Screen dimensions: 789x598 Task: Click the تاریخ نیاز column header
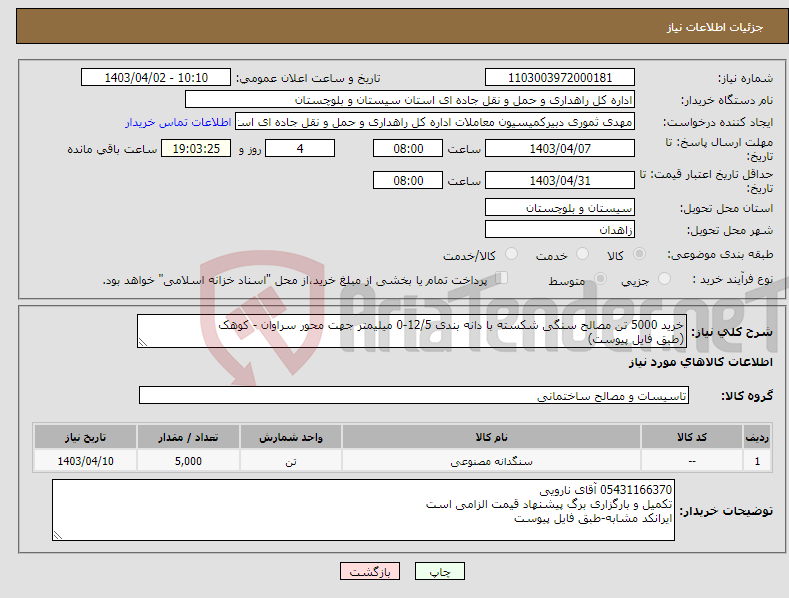(86, 437)
